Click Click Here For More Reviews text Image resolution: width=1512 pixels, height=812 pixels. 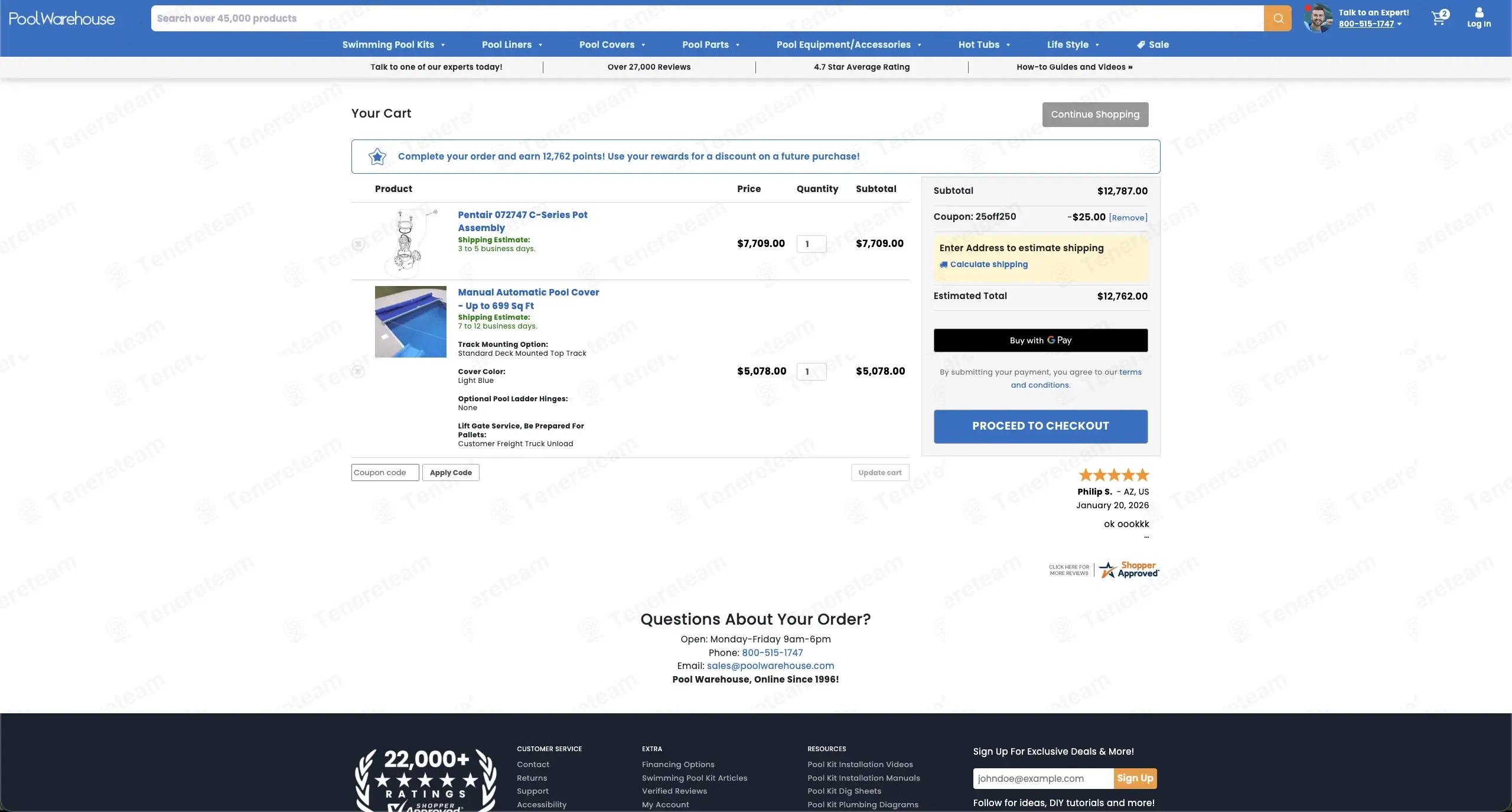(1069, 570)
